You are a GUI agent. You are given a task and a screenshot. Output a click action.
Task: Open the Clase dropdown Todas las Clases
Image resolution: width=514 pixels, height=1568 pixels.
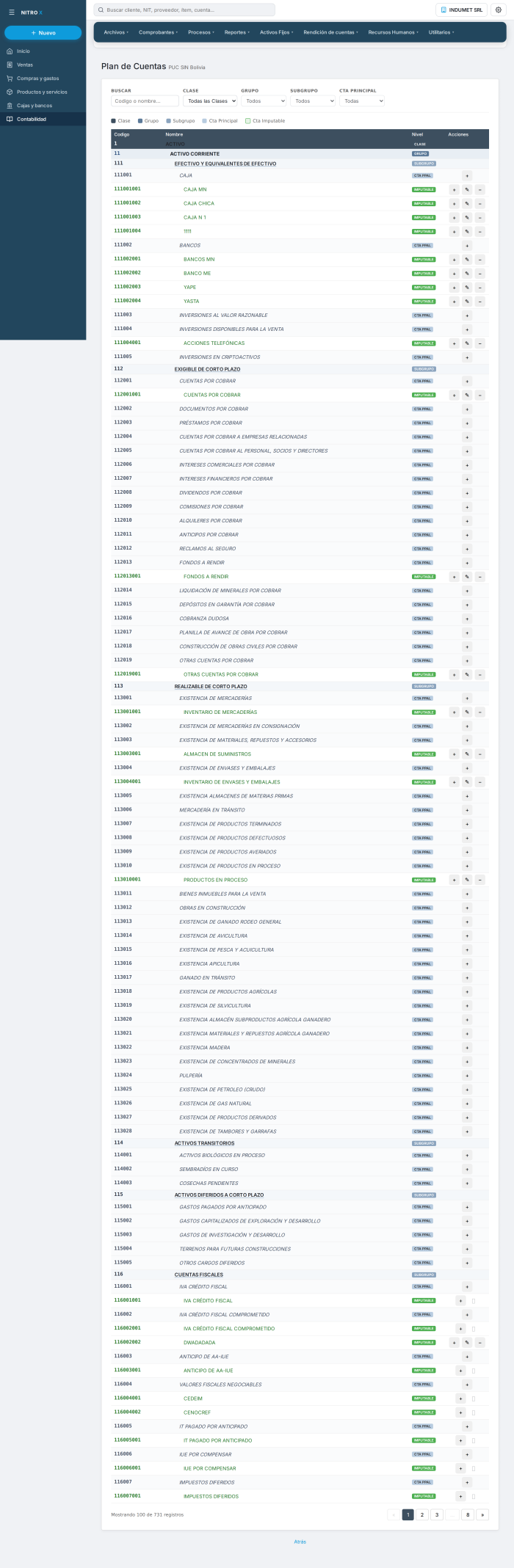[x=210, y=101]
